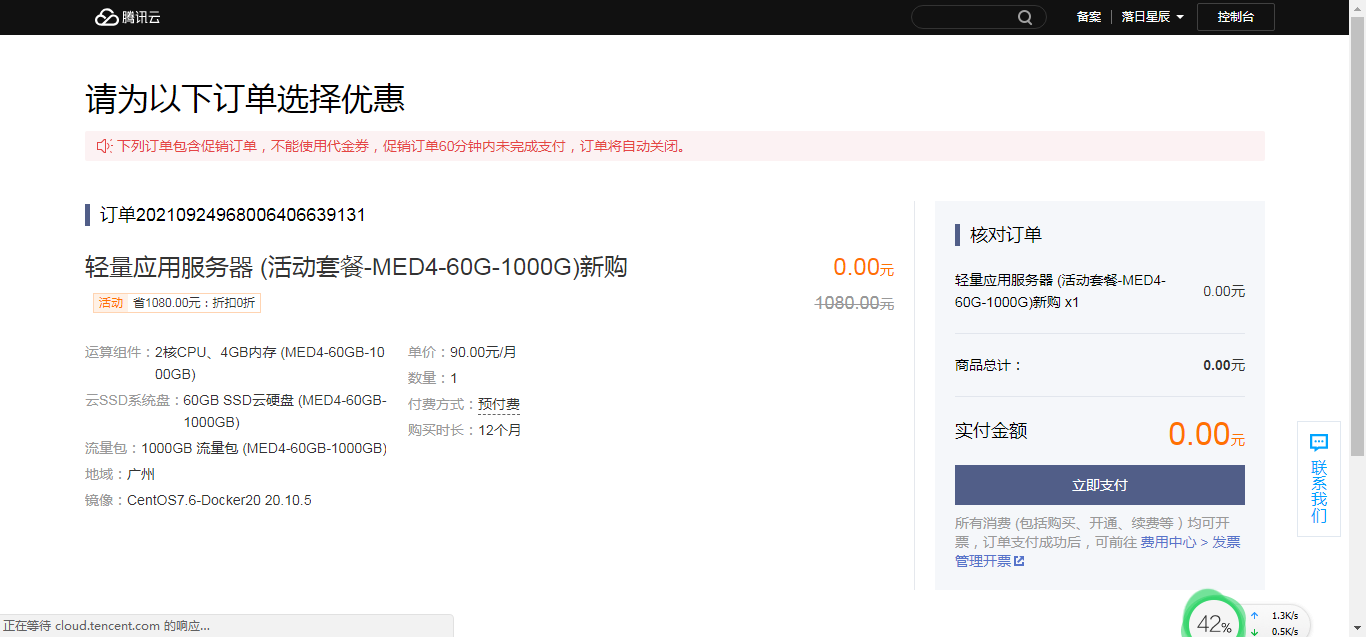
Task: Click the 商品总计 label
Action: pyautogui.click(x=989, y=365)
